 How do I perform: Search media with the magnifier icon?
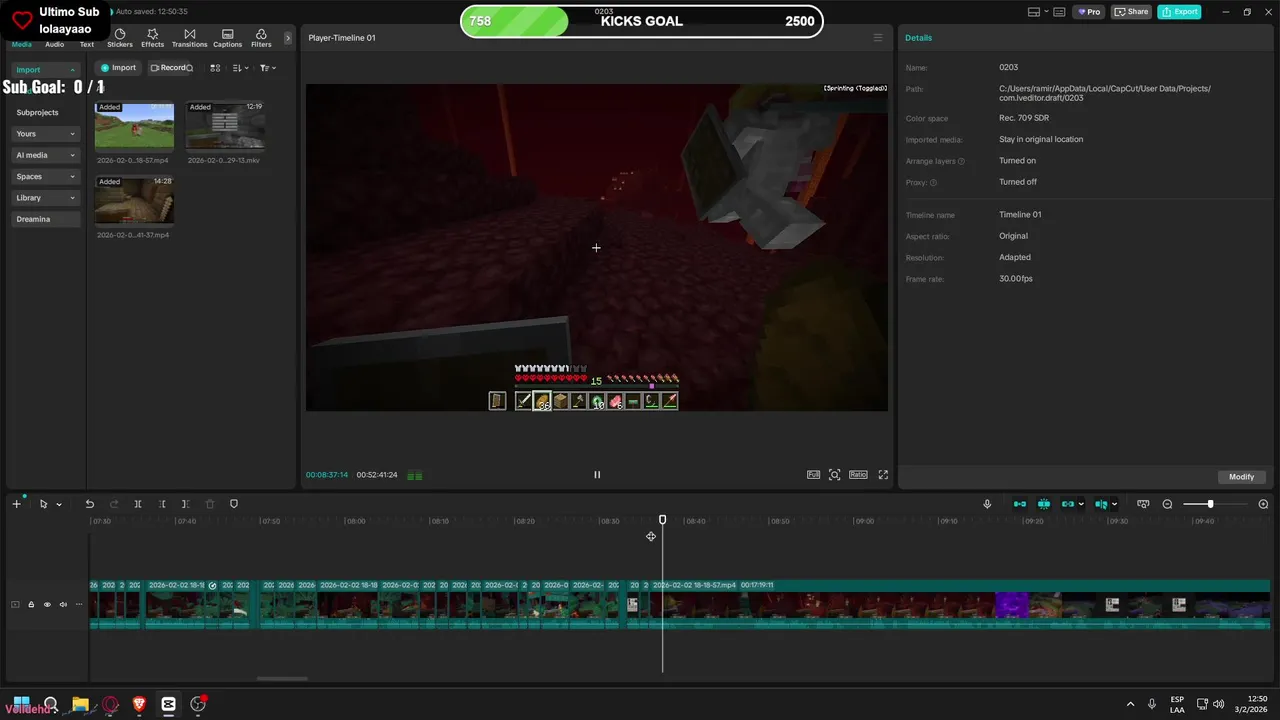click(x=190, y=68)
